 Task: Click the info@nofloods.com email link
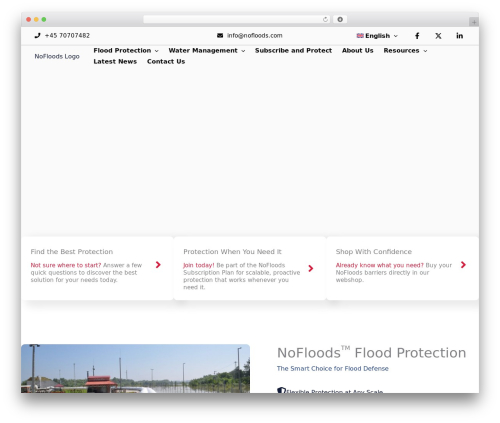point(255,35)
